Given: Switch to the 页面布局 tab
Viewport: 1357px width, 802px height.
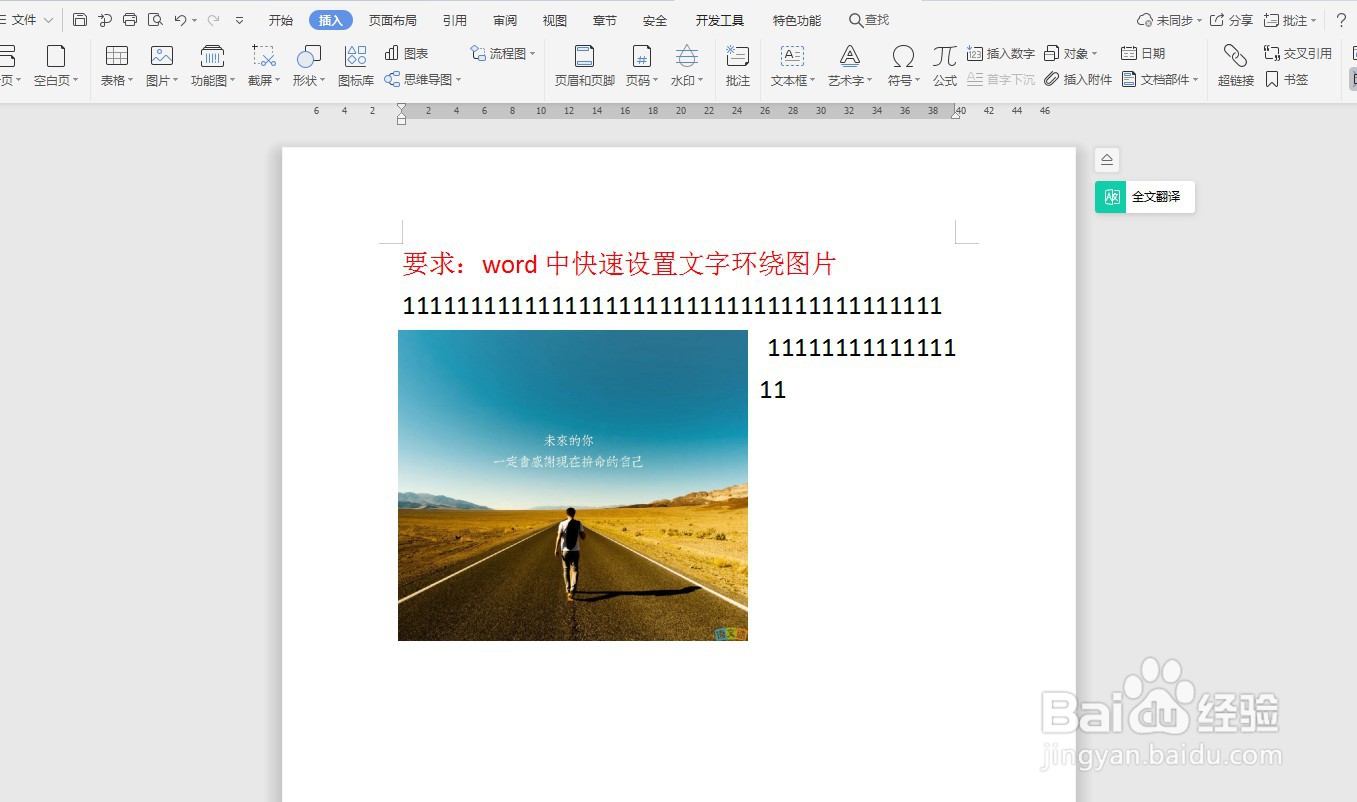Looking at the screenshot, I should (x=393, y=20).
